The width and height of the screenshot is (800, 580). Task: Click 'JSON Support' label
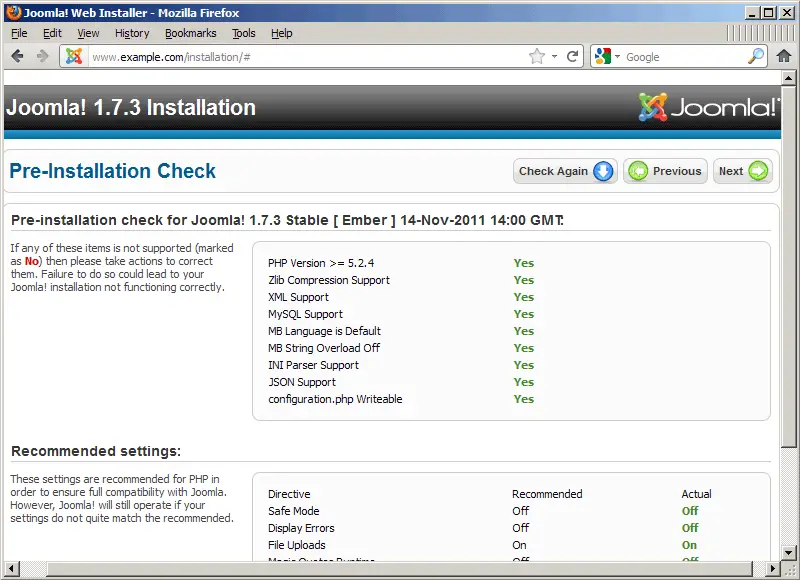click(302, 382)
